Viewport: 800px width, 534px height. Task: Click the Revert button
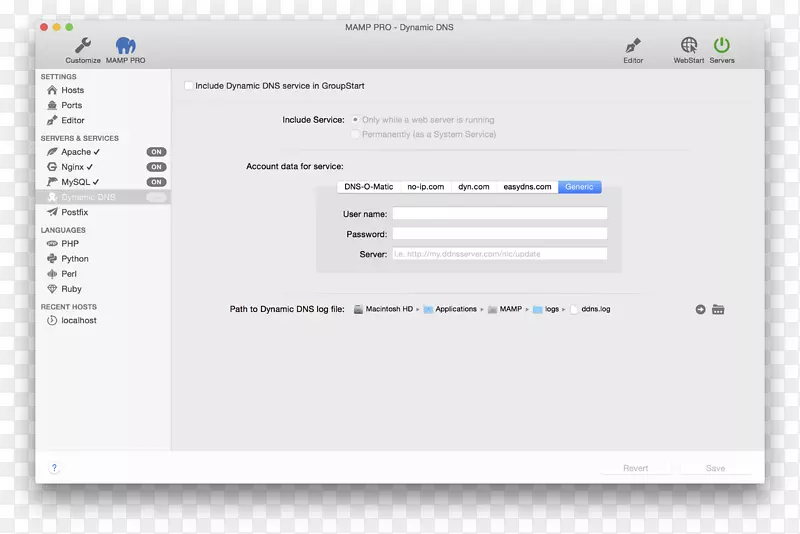pyautogui.click(x=636, y=468)
